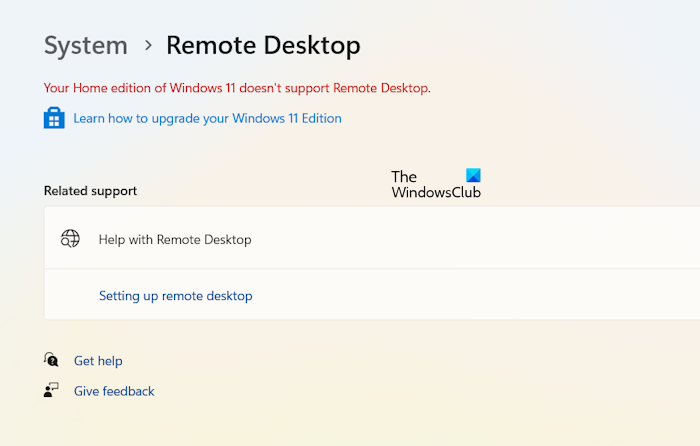Click the breadcrumb chevron after System

click(x=148, y=46)
